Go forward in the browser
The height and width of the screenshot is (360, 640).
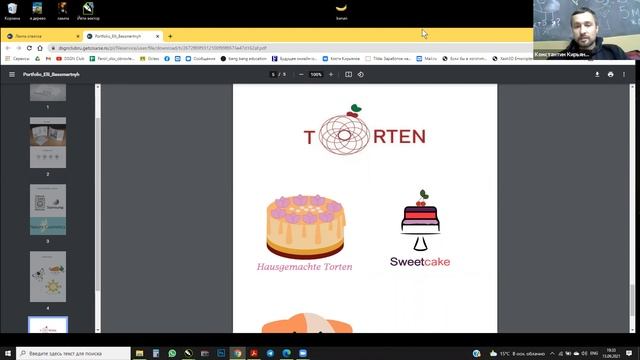[x=18, y=48]
